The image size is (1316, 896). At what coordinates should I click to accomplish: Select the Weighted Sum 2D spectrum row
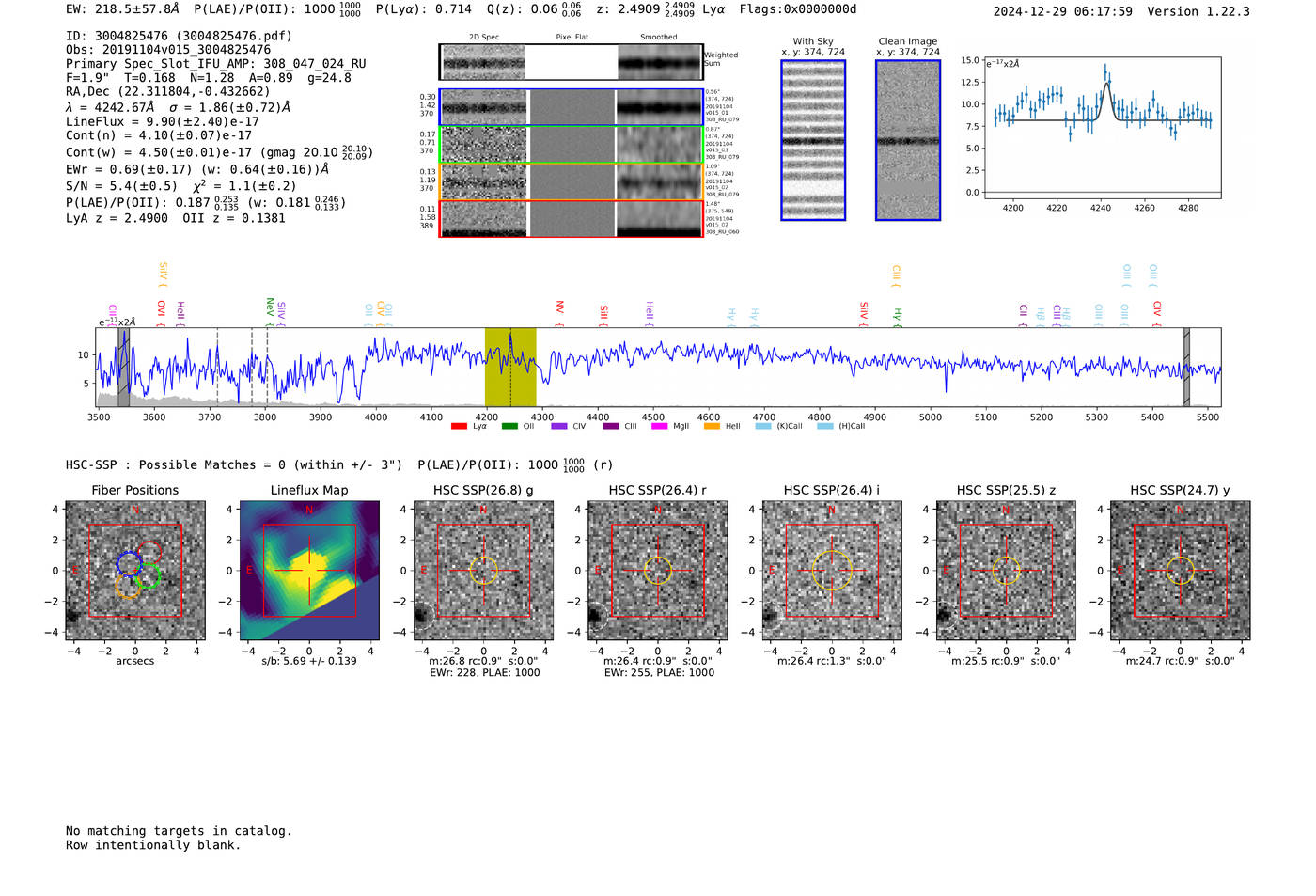click(572, 62)
